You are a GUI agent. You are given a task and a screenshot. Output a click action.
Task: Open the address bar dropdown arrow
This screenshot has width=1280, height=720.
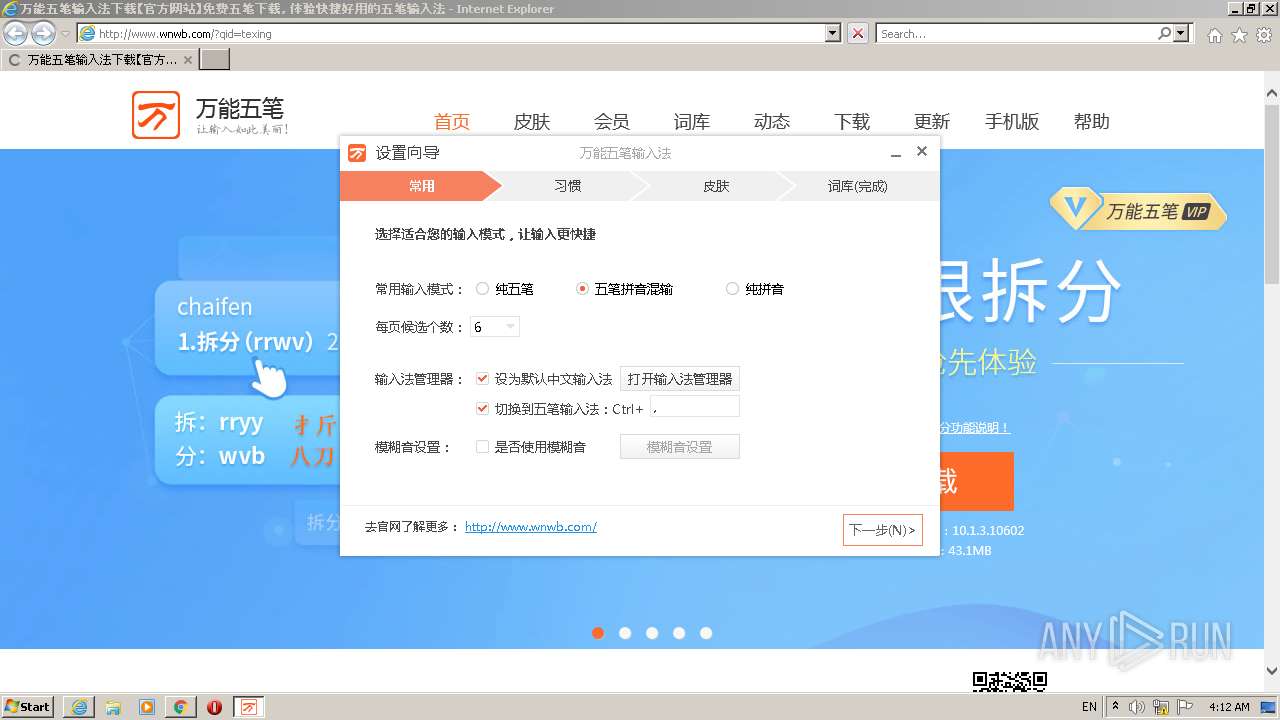coord(833,33)
